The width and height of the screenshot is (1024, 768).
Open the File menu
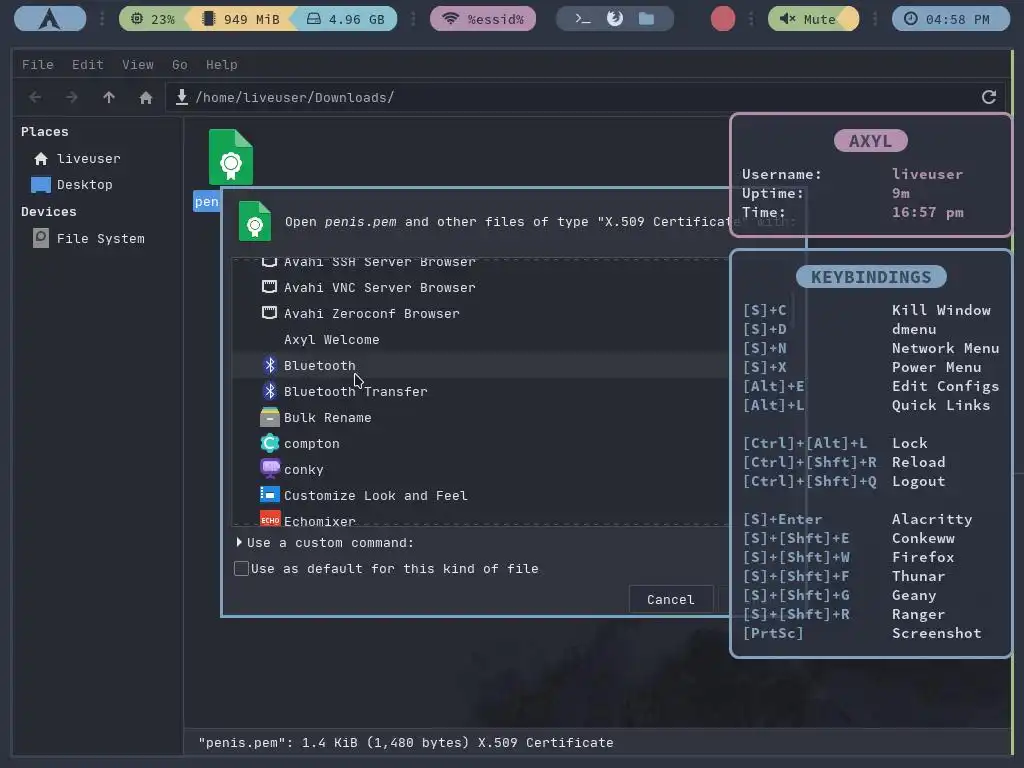coord(38,65)
